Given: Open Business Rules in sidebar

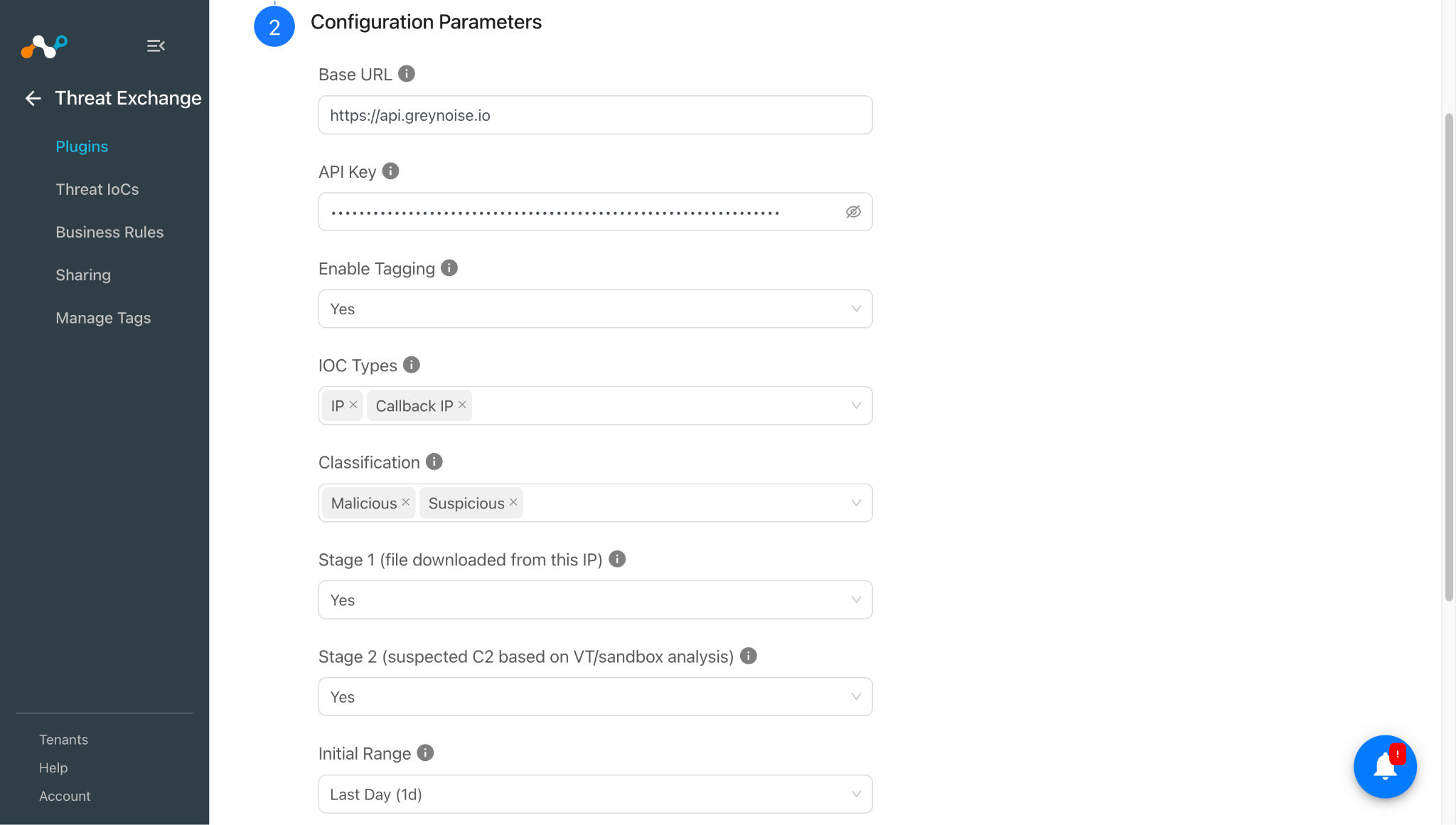Looking at the screenshot, I should [109, 232].
